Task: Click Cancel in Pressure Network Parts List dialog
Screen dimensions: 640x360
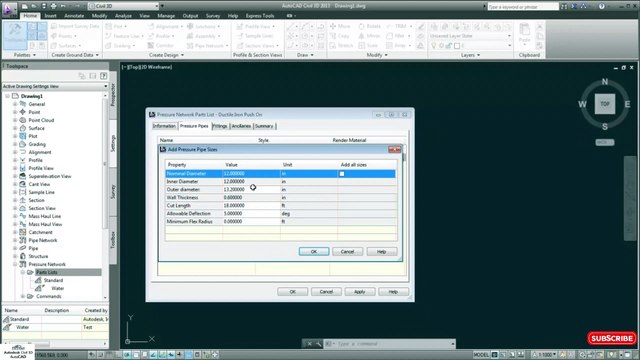Action: coord(326,292)
